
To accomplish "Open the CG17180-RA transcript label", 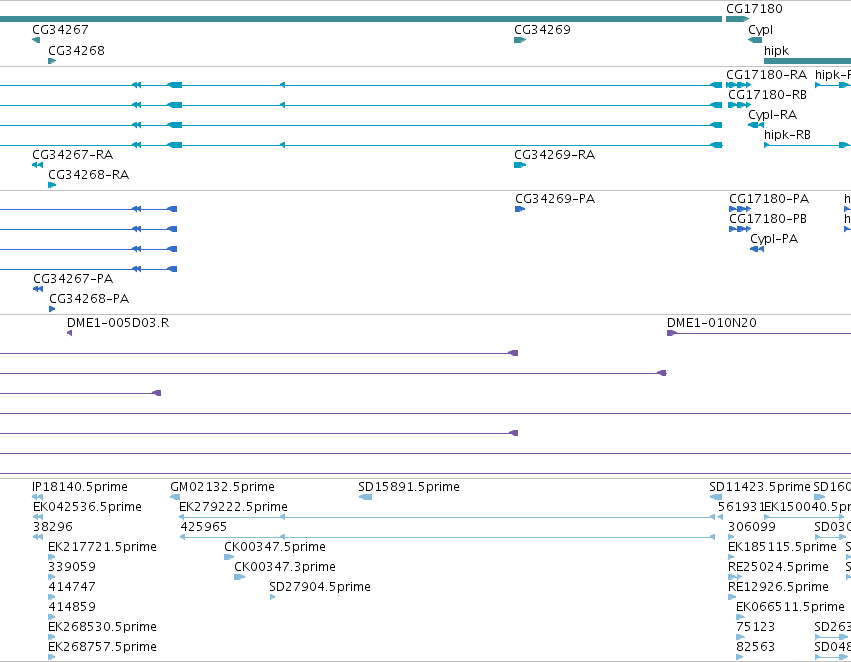I will (x=766, y=74).
